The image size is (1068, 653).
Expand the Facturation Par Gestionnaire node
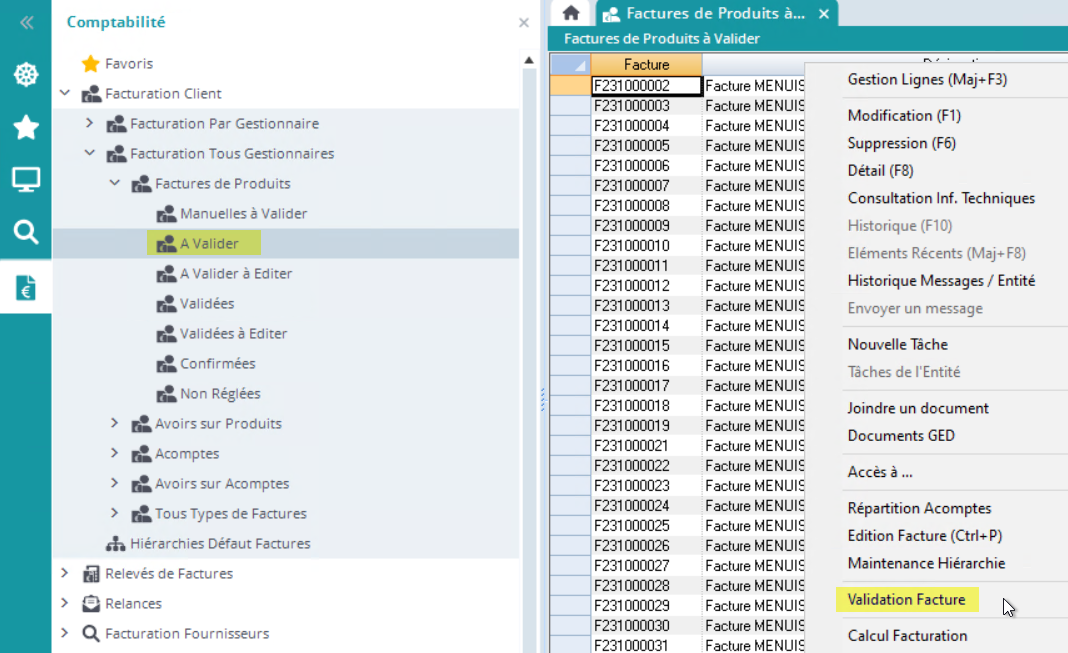89,124
